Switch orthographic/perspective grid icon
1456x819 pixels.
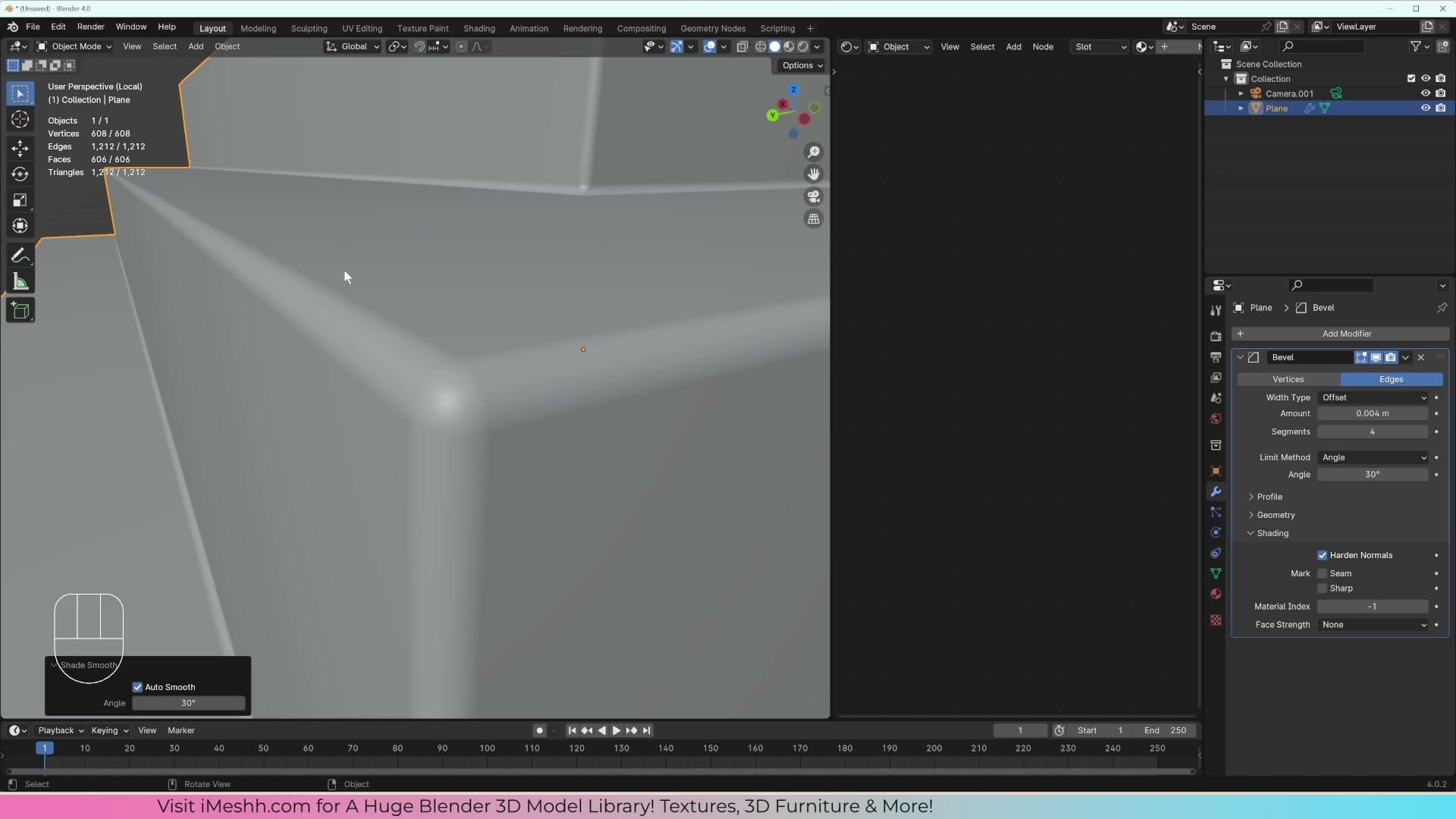[x=814, y=218]
